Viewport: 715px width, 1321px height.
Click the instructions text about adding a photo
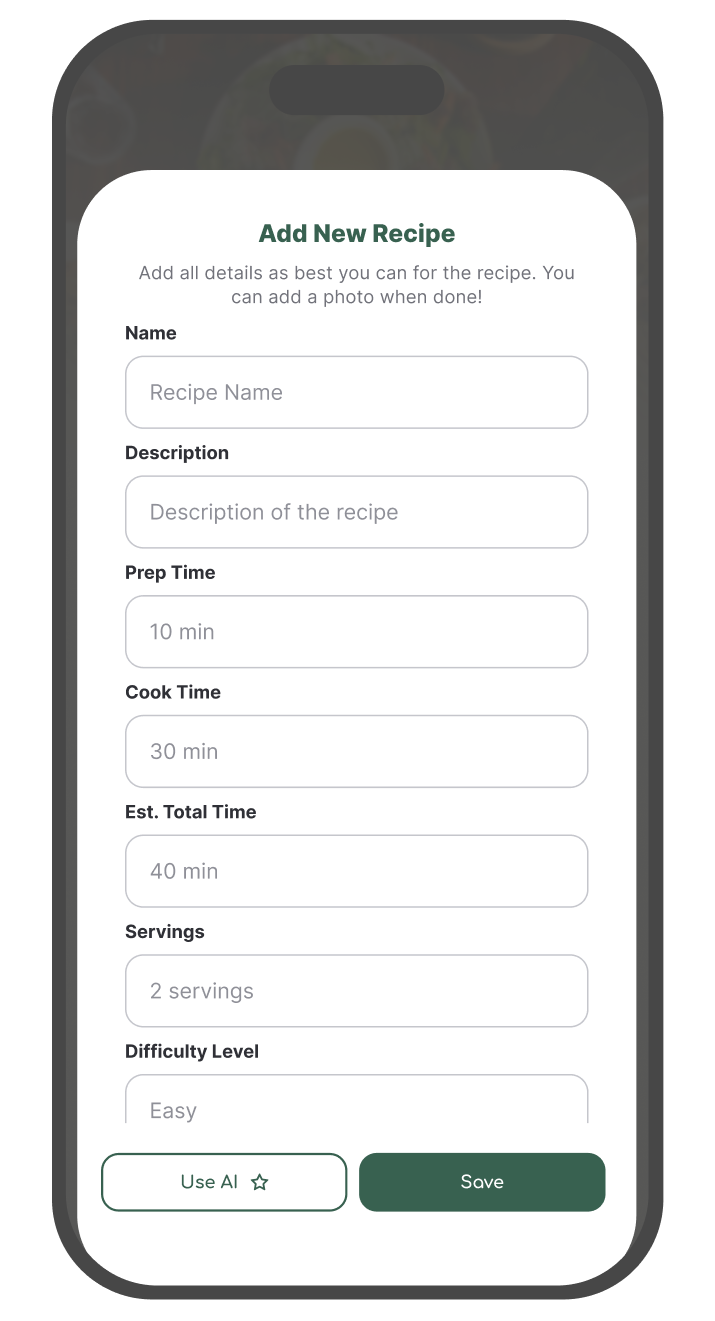(x=357, y=285)
